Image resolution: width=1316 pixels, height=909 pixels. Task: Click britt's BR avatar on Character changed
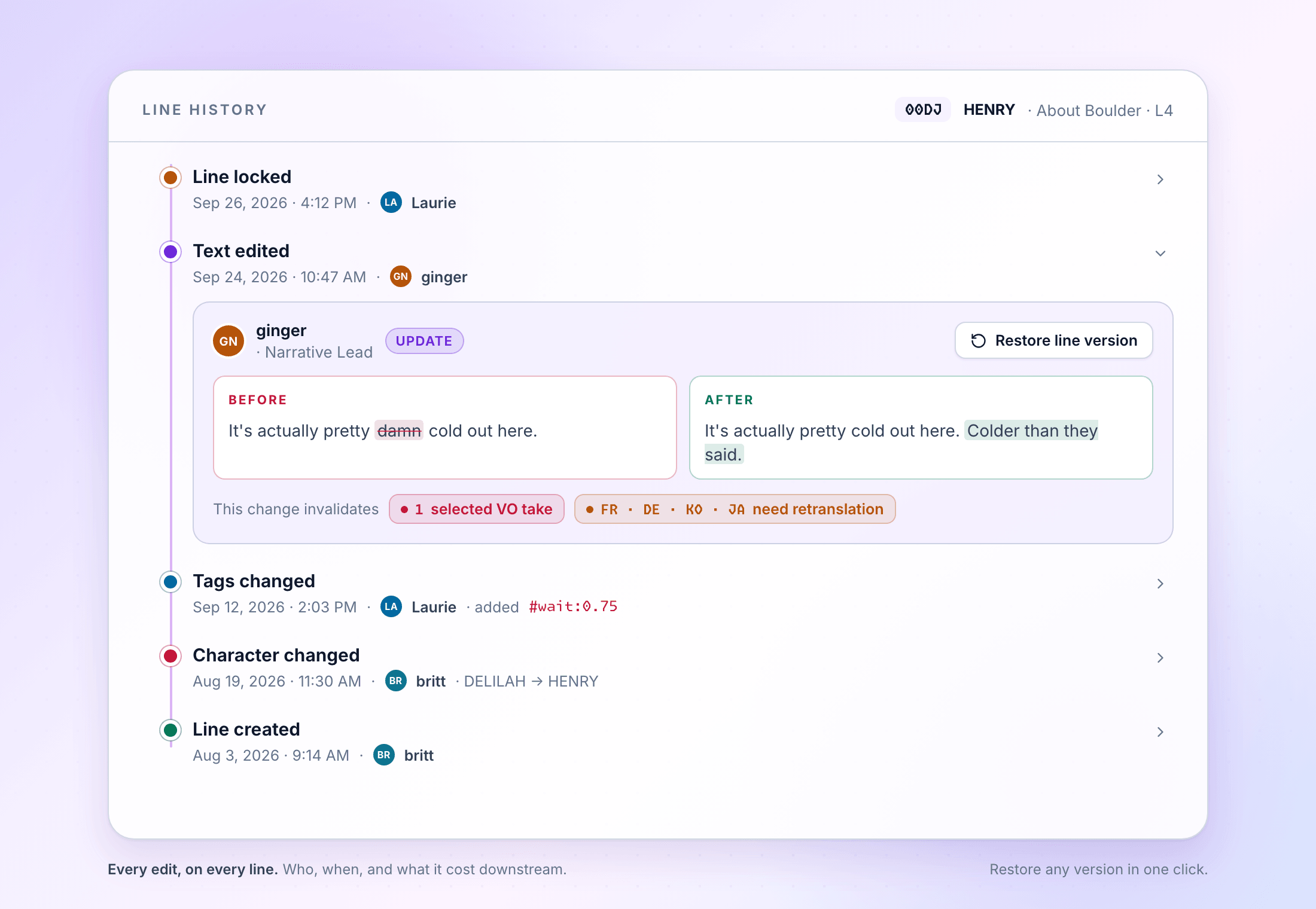click(x=396, y=681)
